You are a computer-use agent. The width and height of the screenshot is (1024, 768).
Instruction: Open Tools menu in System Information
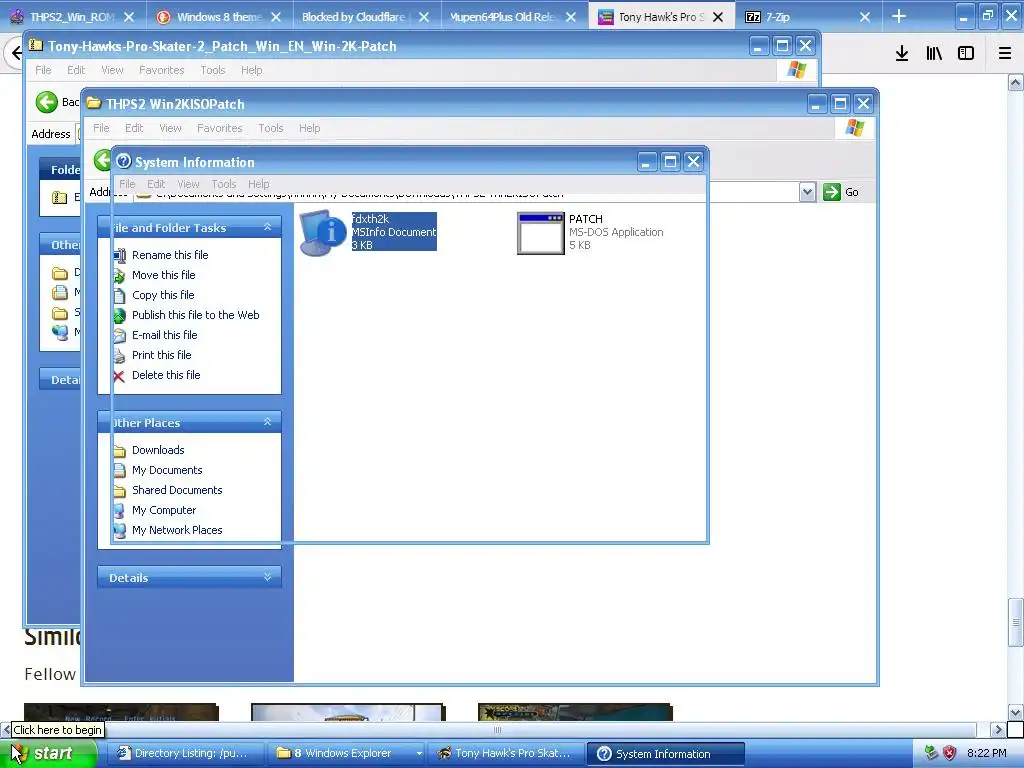click(x=223, y=184)
